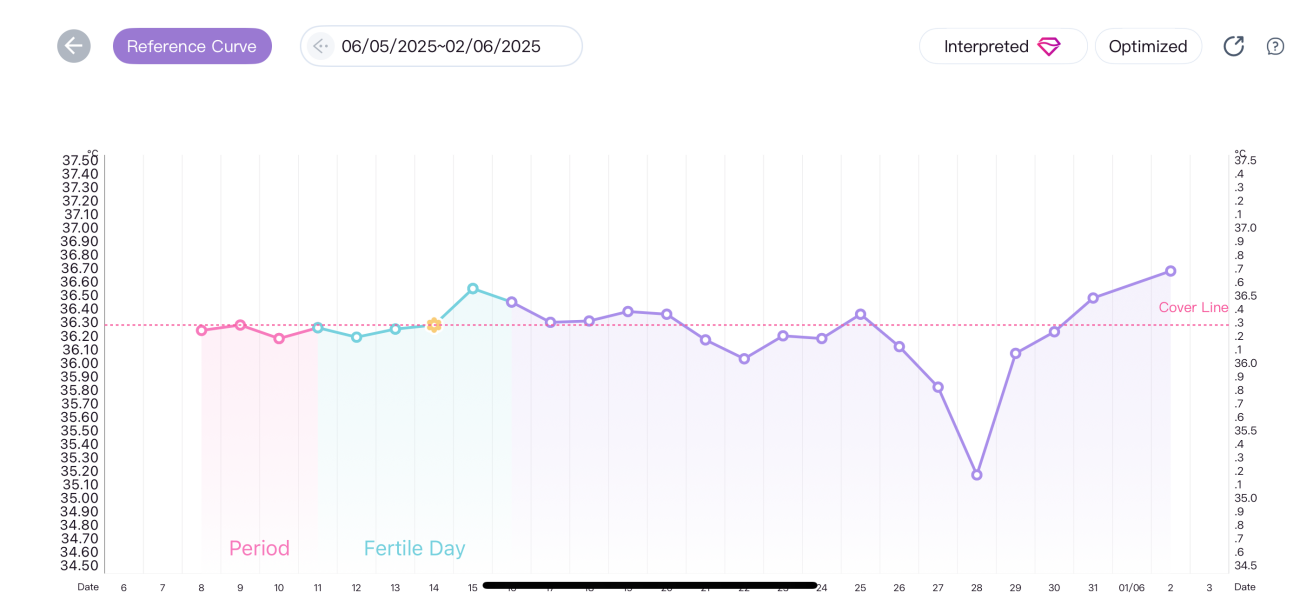Open help via the question mark icon
Image resolution: width=1300 pixels, height=600 pixels.
[x=1276, y=46]
